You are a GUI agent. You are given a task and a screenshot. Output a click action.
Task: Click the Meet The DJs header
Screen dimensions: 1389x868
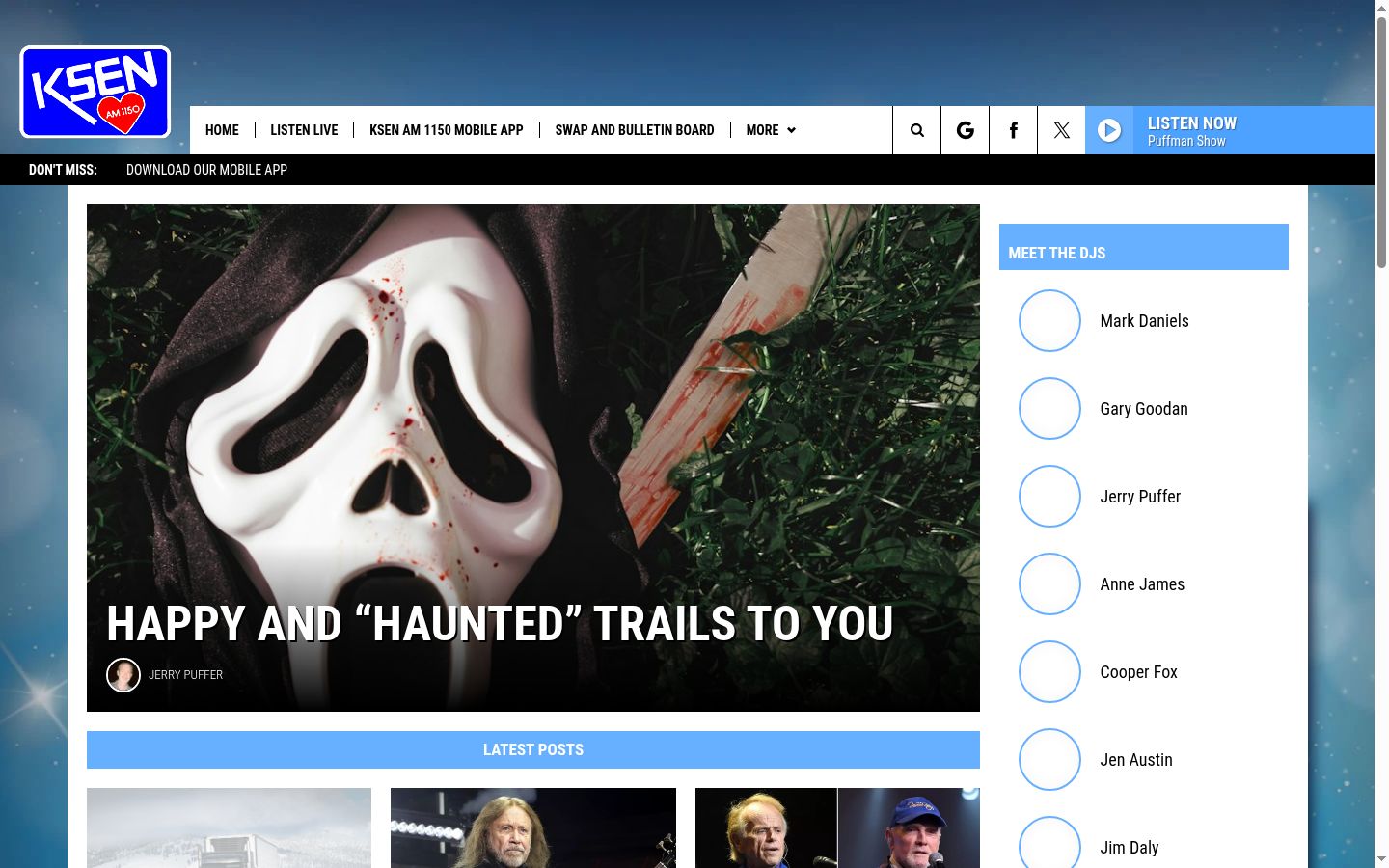tap(1144, 247)
